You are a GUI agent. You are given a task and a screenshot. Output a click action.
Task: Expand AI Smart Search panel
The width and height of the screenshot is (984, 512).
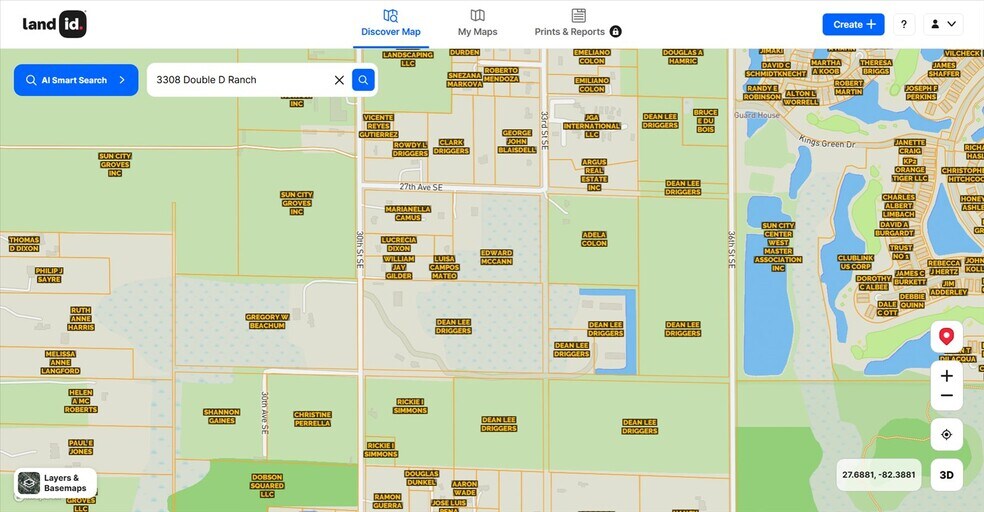76,80
